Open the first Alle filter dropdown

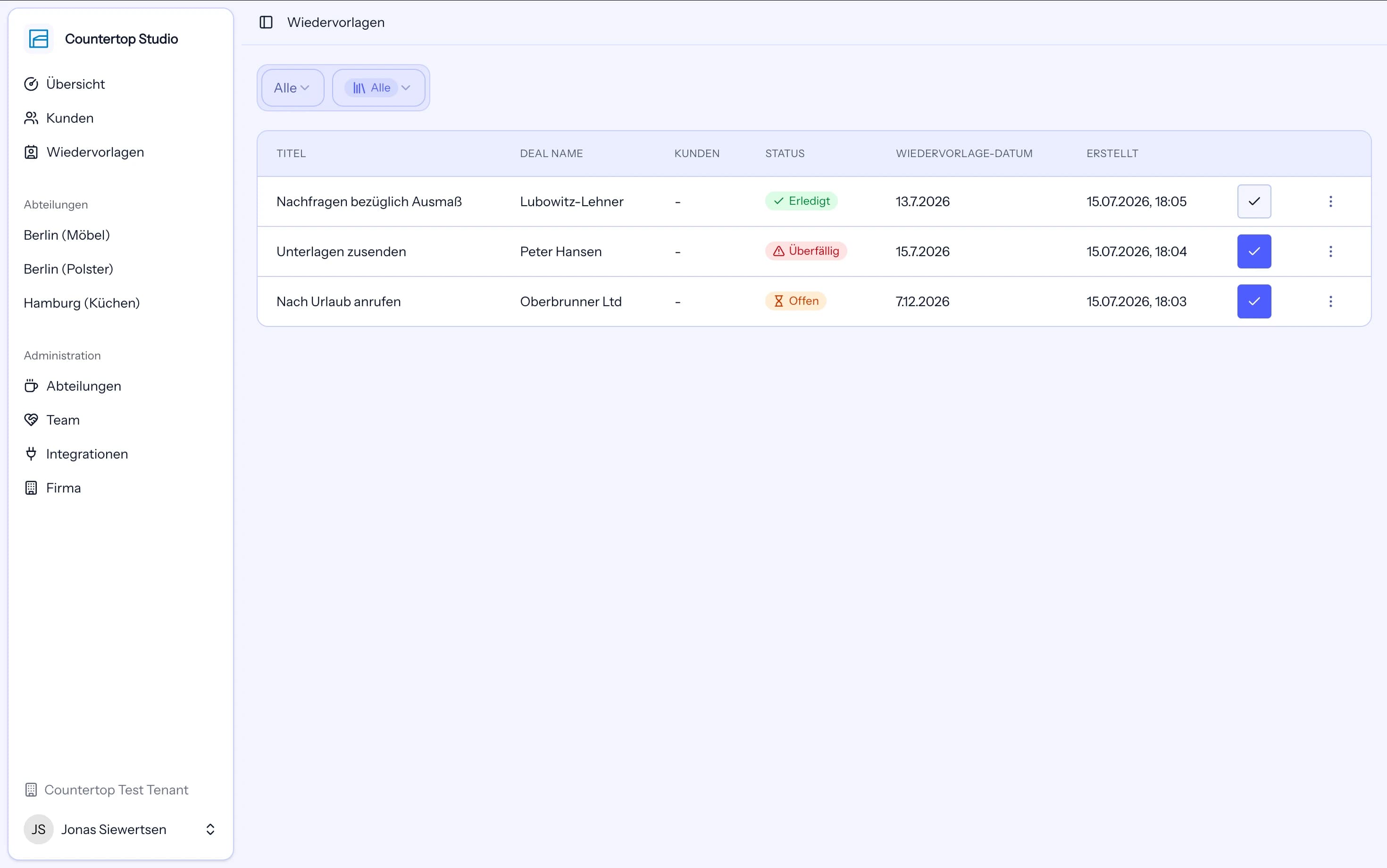point(293,88)
